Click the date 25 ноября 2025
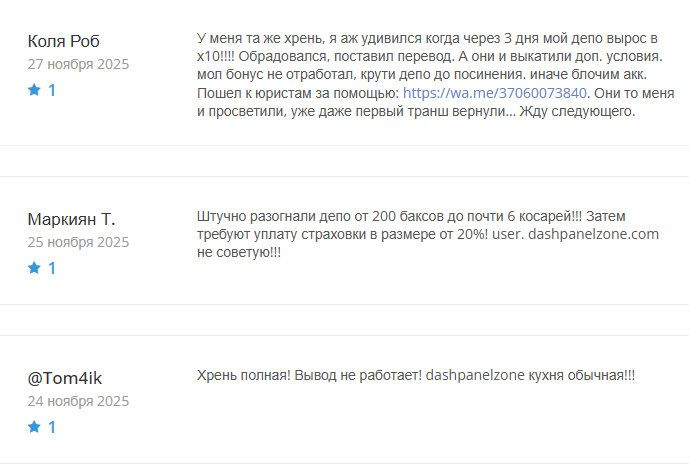The image size is (689, 464). (x=78, y=242)
